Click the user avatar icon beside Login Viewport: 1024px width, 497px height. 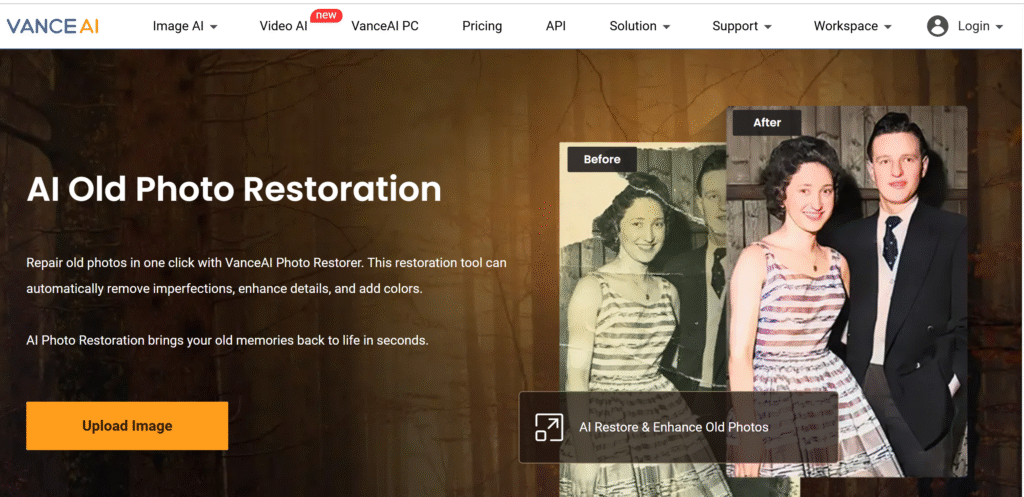coord(937,26)
